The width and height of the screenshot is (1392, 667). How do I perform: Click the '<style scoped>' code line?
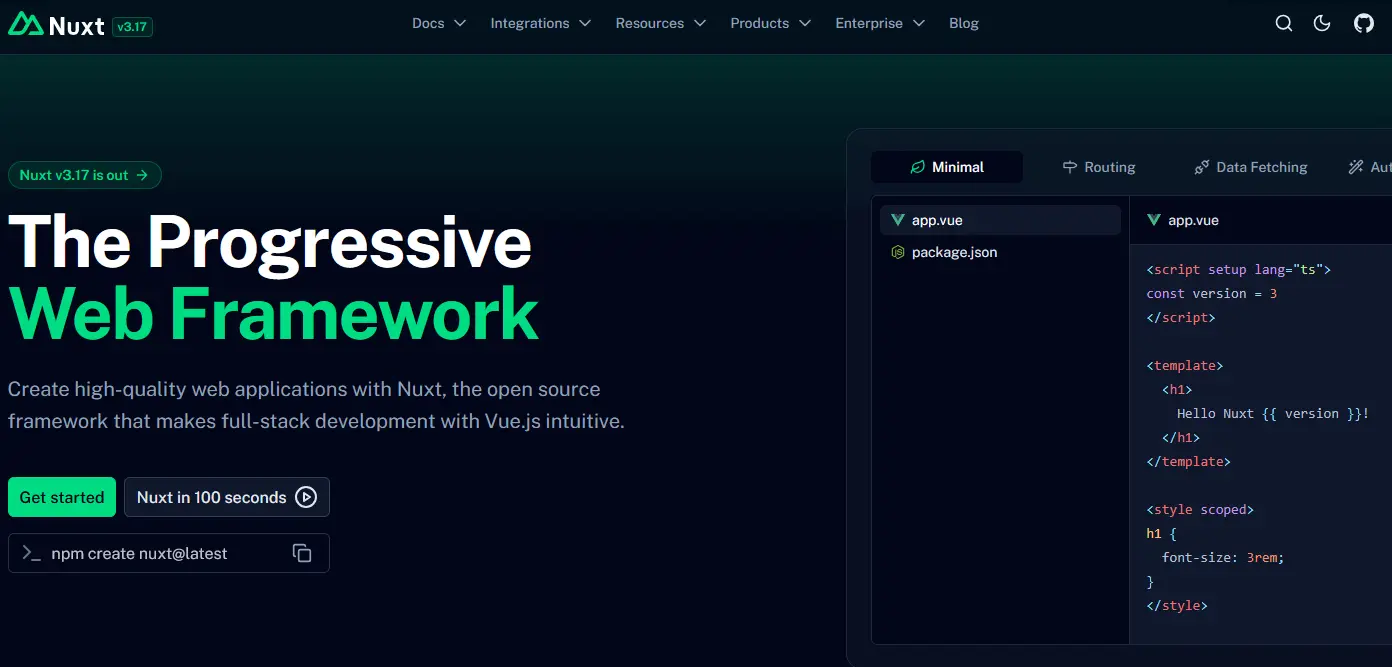pos(1200,509)
